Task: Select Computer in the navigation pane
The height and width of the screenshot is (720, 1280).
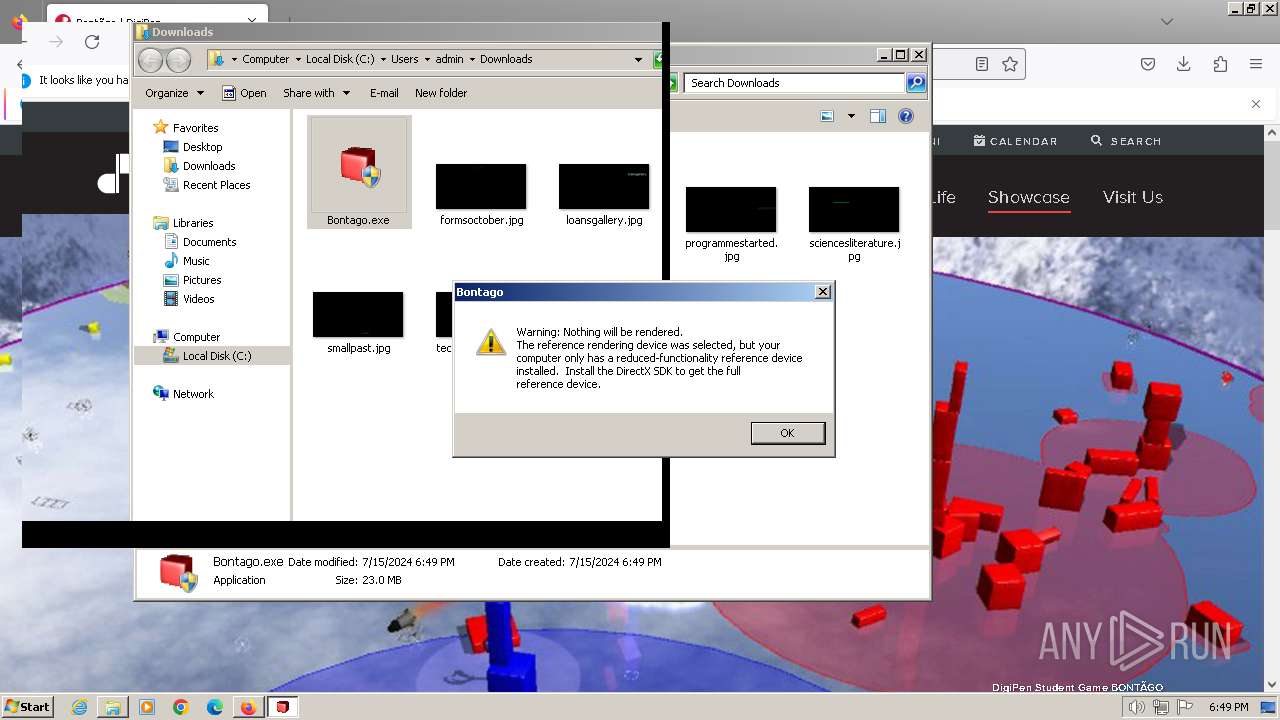Action: [196, 337]
